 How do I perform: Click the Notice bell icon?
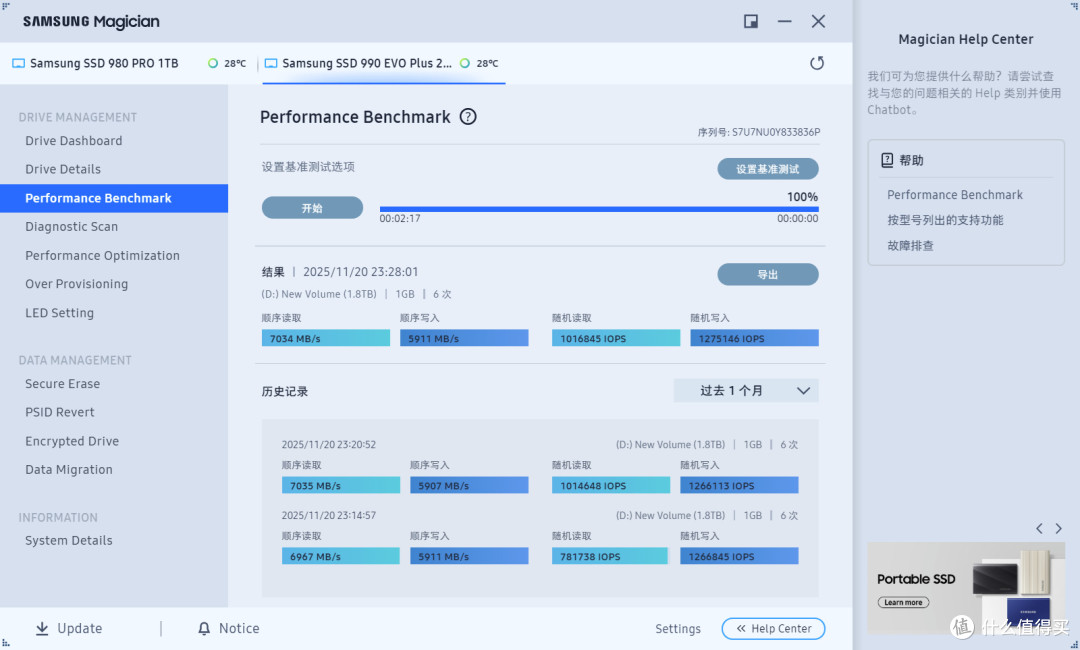204,628
